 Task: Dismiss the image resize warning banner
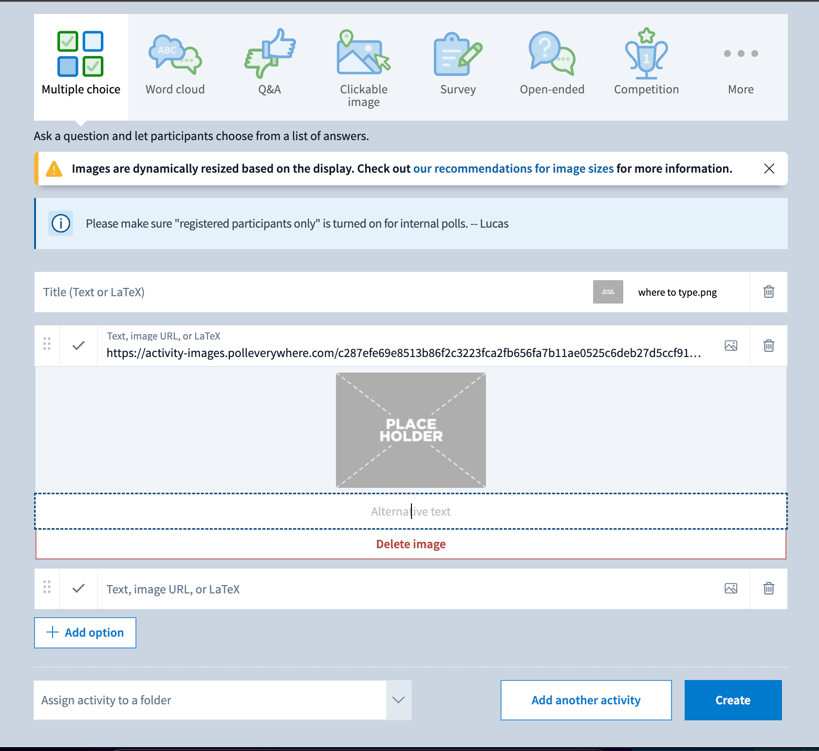769,169
